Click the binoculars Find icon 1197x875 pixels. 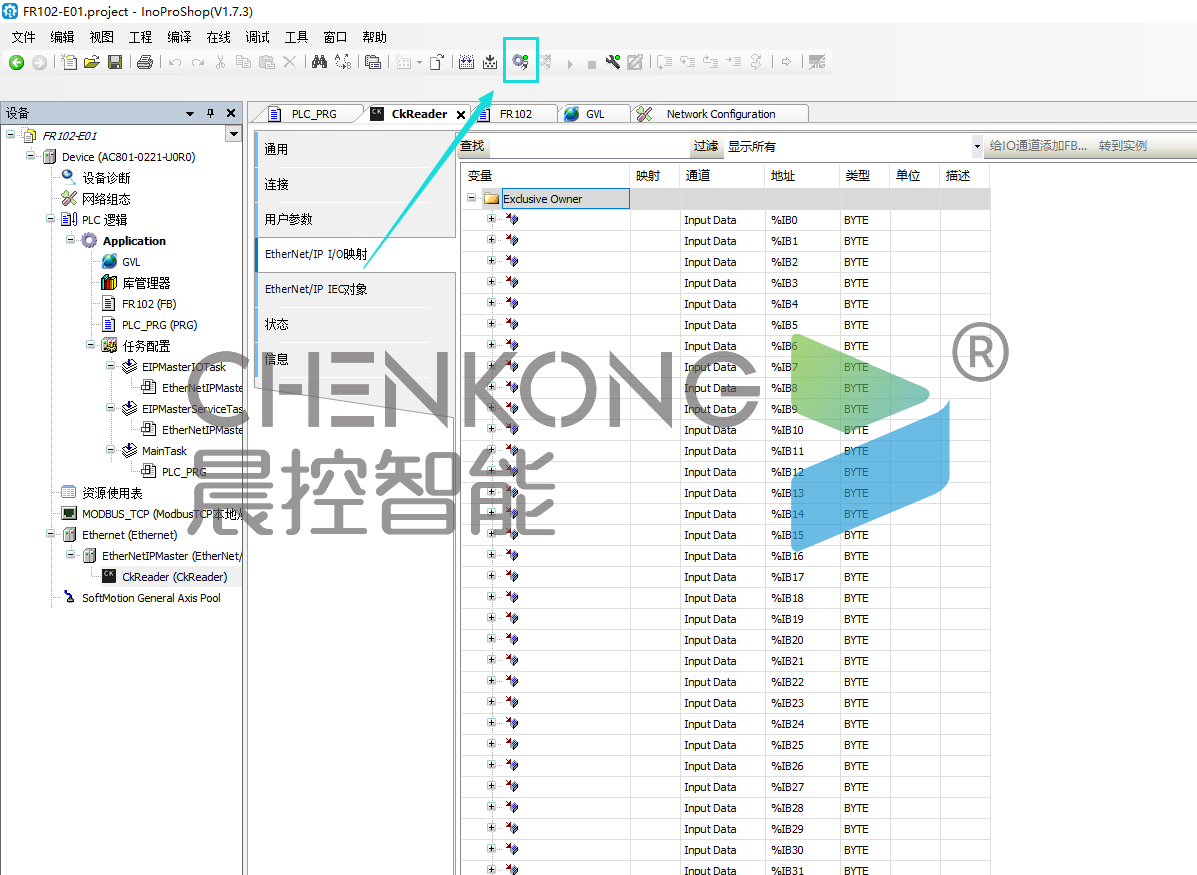(319, 62)
